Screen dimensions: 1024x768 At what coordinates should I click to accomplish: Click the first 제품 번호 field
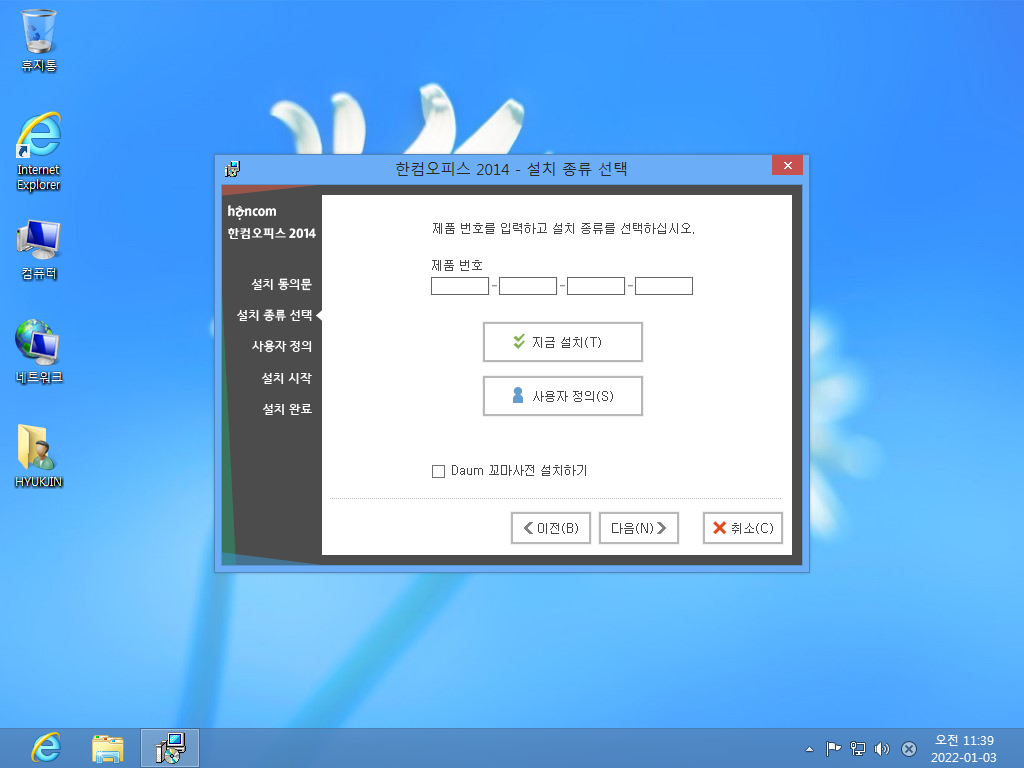point(460,286)
